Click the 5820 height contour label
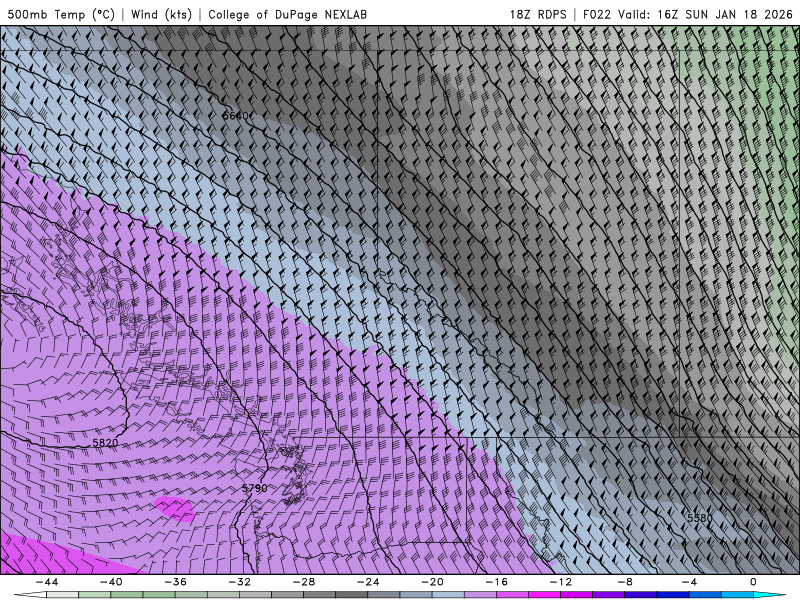Viewport: 800px width, 600px height. (105, 442)
